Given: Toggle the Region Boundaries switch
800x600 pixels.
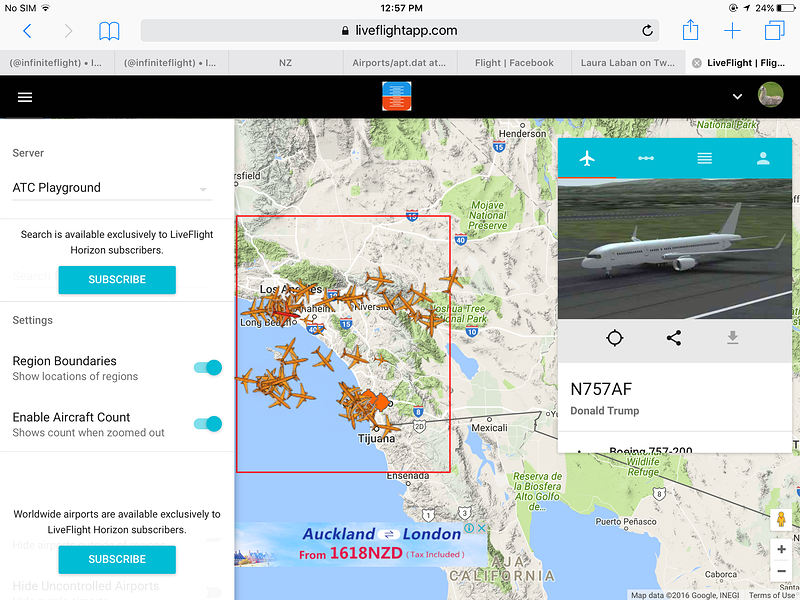Looking at the screenshot, I should [208, 367].
